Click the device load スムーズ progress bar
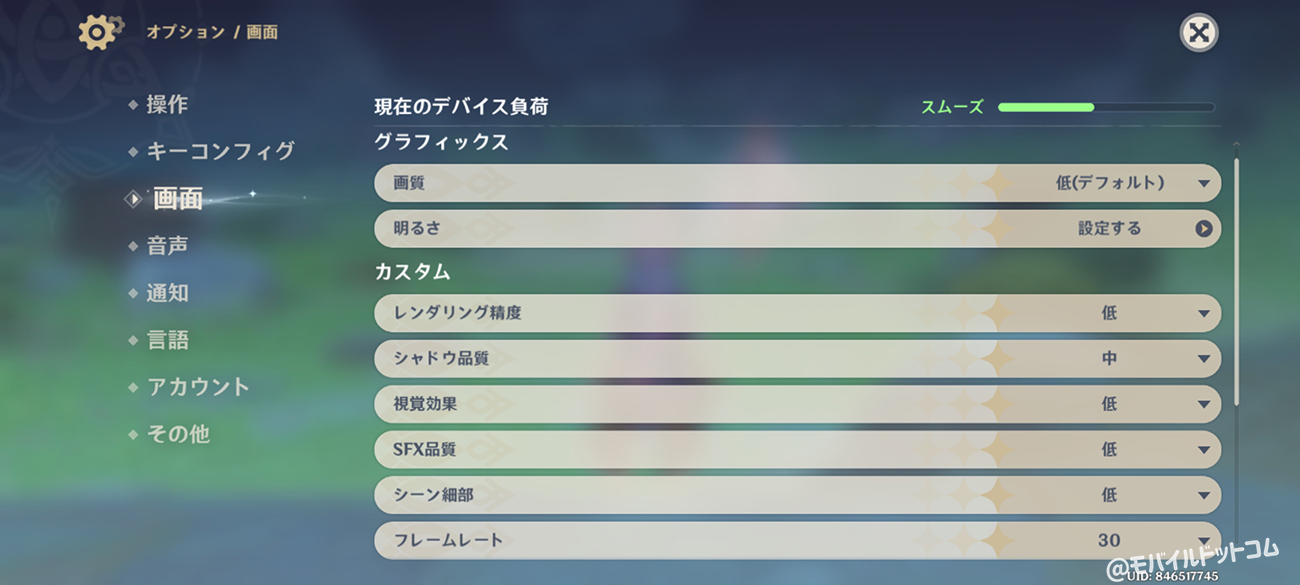The height and width of the screenshot is (585, 1300). tap(1106, 107)
